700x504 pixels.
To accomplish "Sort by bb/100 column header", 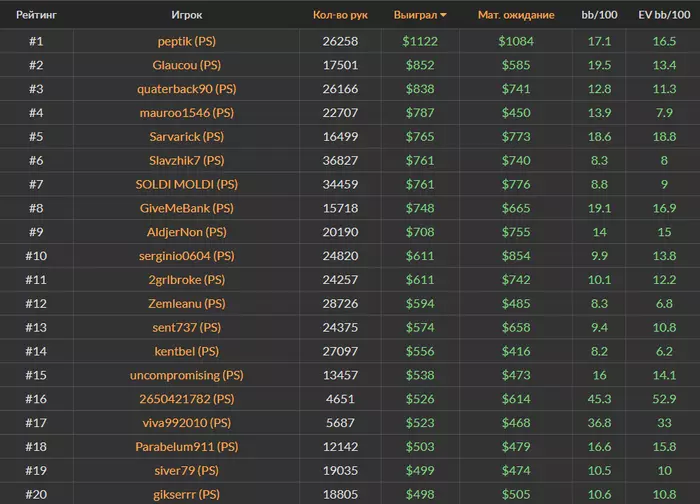I will 600,15.
